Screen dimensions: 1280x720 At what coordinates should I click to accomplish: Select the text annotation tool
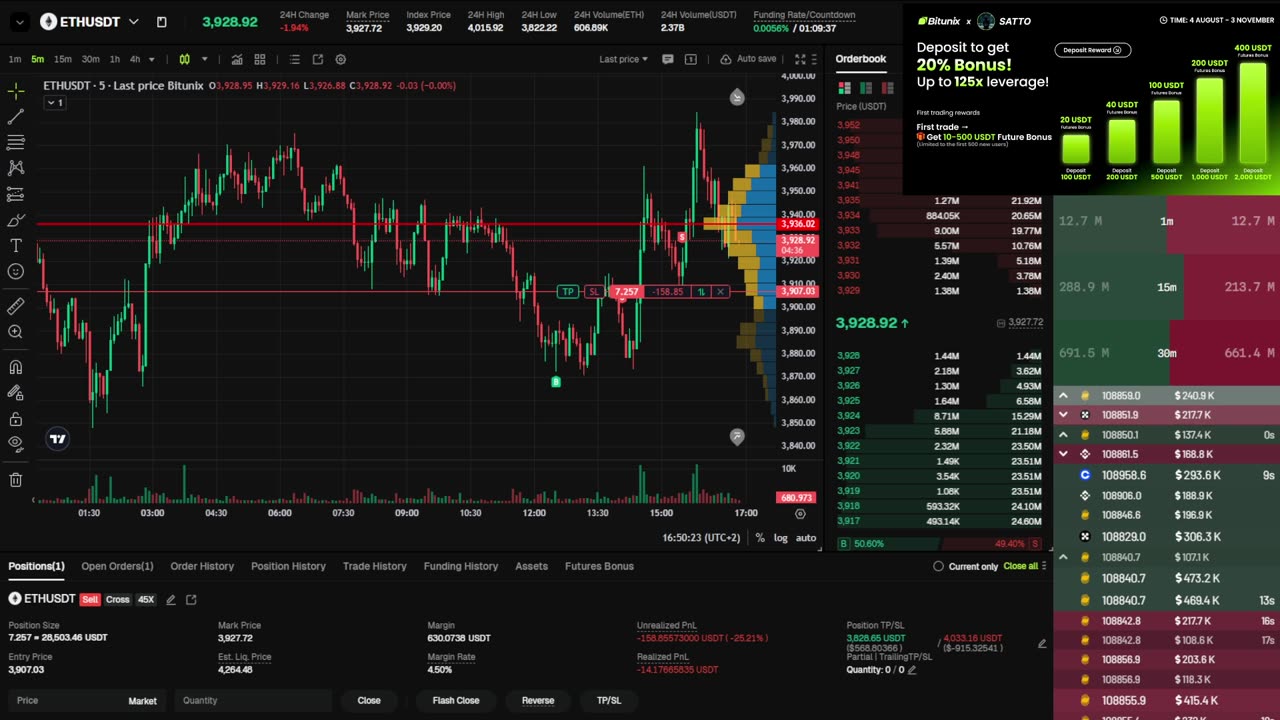point(16,245)
